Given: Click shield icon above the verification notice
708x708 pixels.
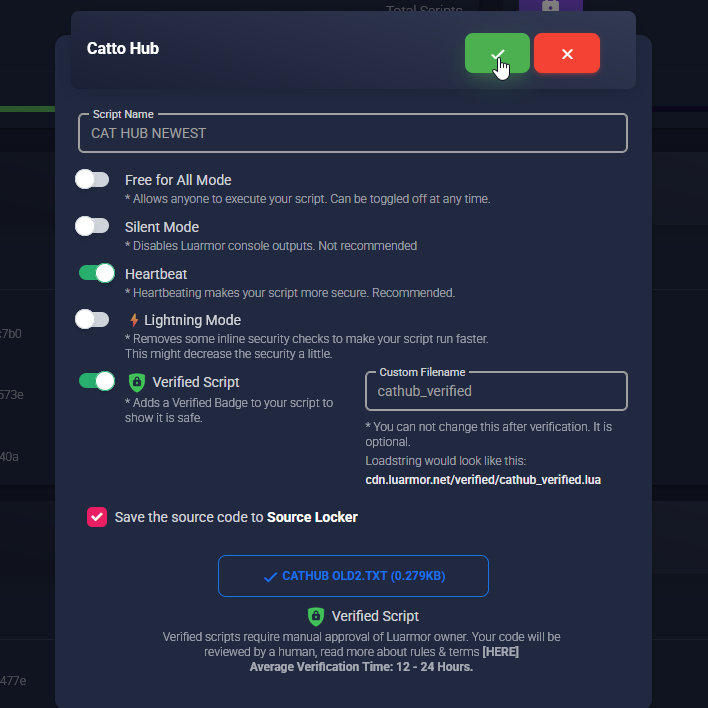Looking at the screenshot, I should 316,616.
